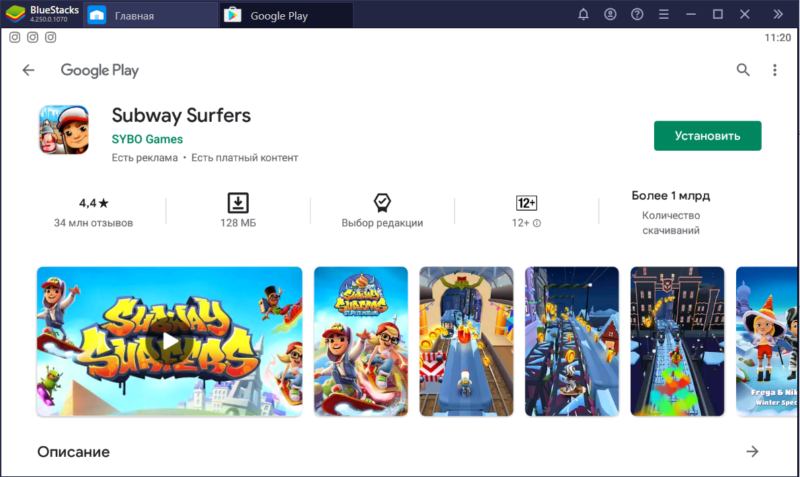Viewport: 800px width, 477px height.
Task: Go back with the arrow icon
Action: pyautogui.click(x=29, y=70)
